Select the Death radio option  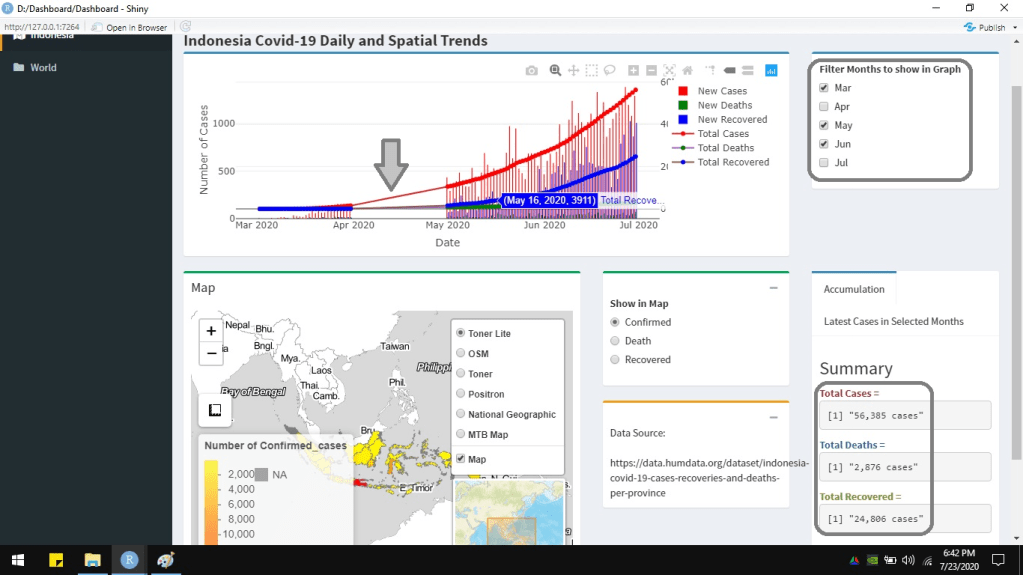coord(616,341)
